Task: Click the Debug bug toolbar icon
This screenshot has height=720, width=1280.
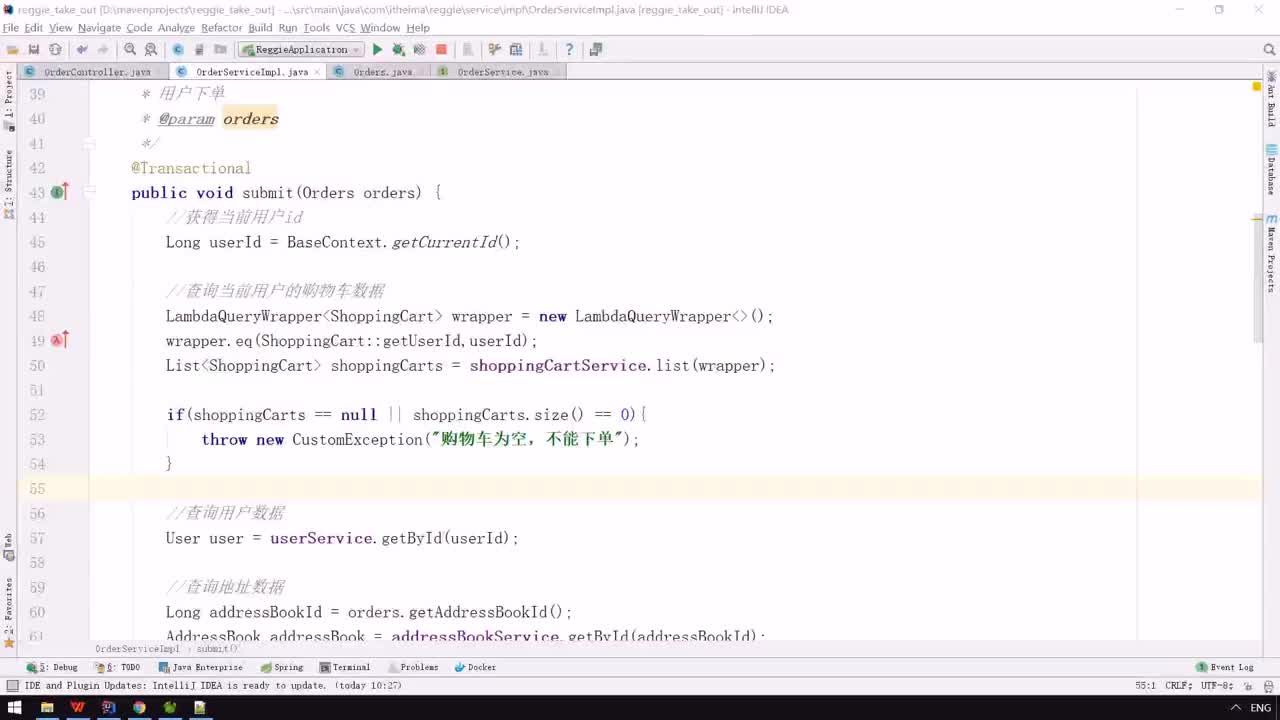Action: [x=398, y=49]
